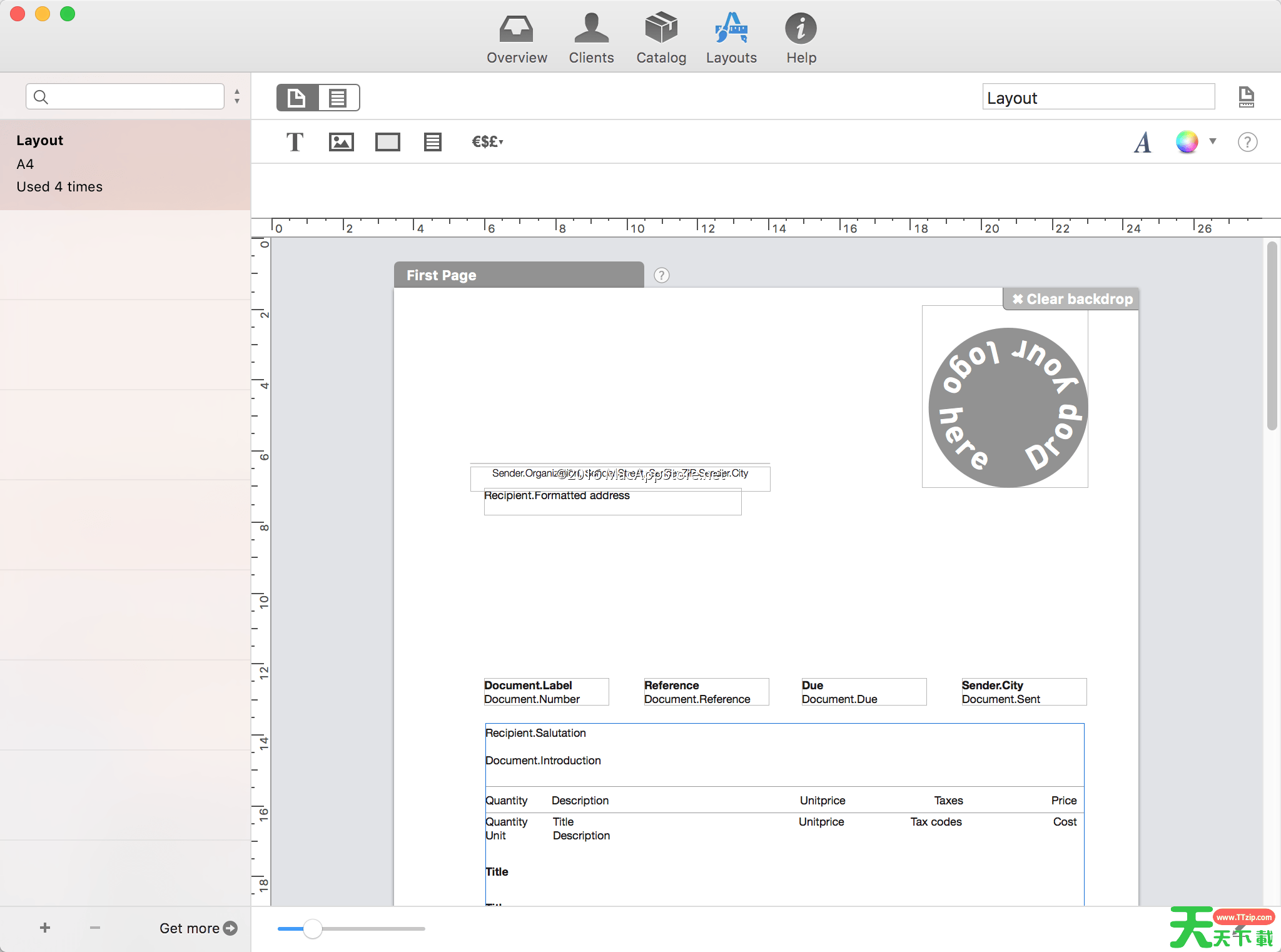Add a new layout with plus

(x=45, y=928)
